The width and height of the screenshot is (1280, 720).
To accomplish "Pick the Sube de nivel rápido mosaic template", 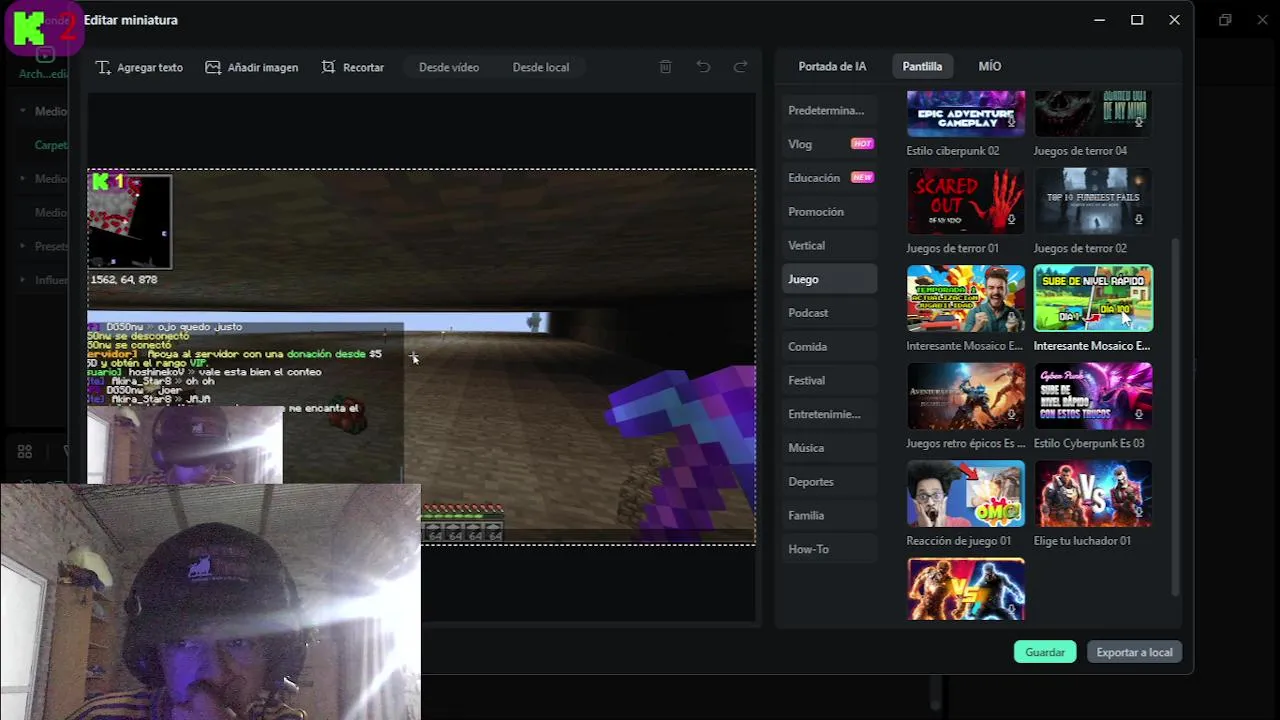I will coord(1093,298).
